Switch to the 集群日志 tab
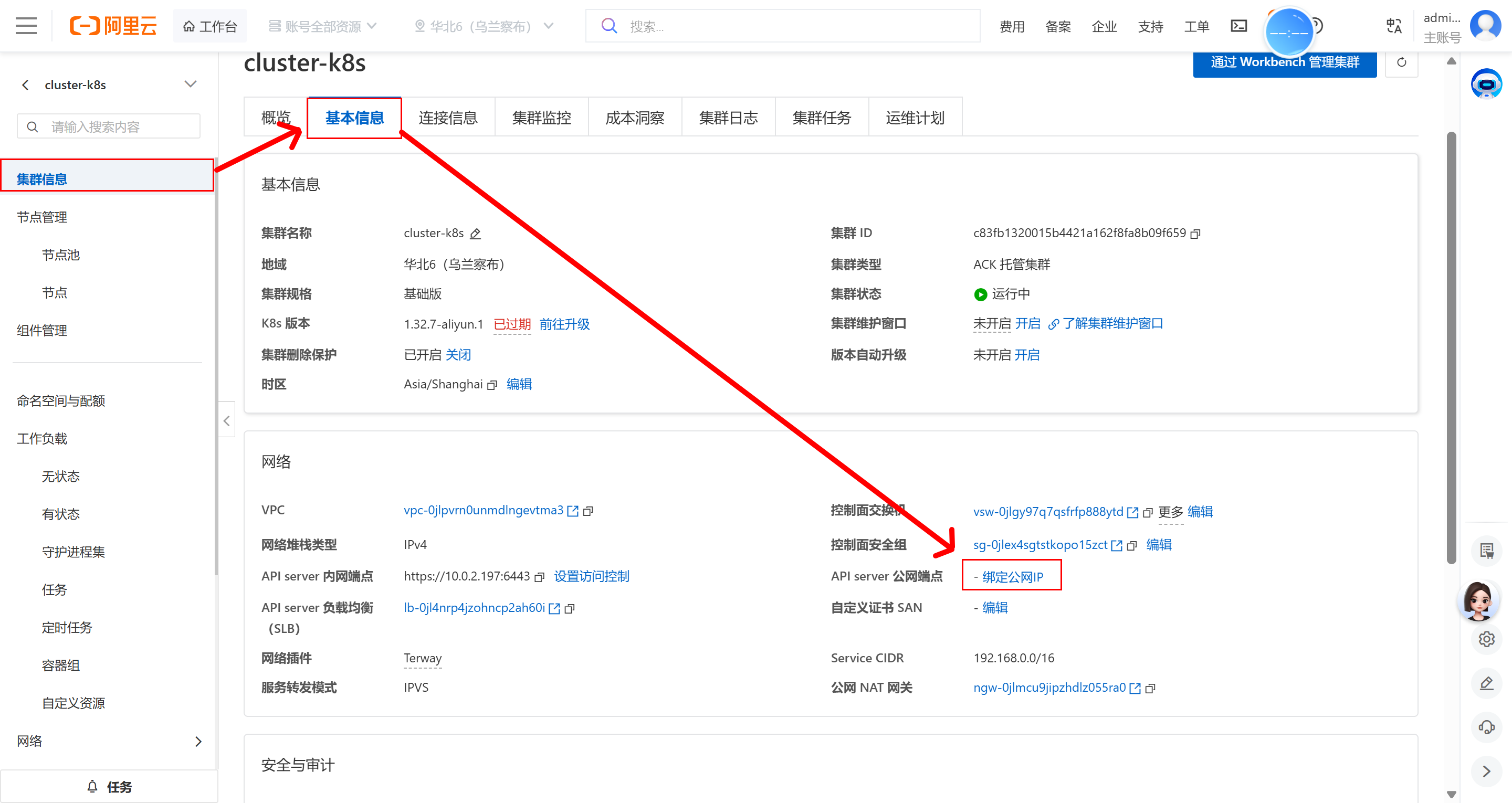Viewport: 1512px width, 803px height. pos(728,118)
